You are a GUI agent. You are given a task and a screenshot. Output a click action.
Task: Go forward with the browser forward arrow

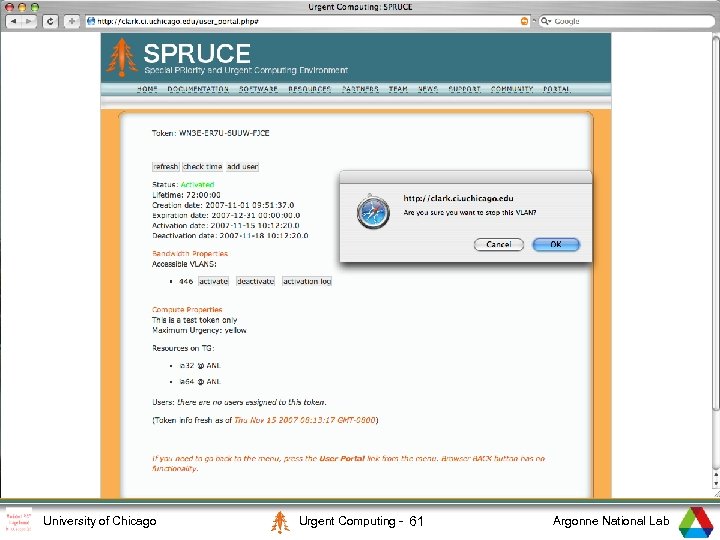coord(28,21)
